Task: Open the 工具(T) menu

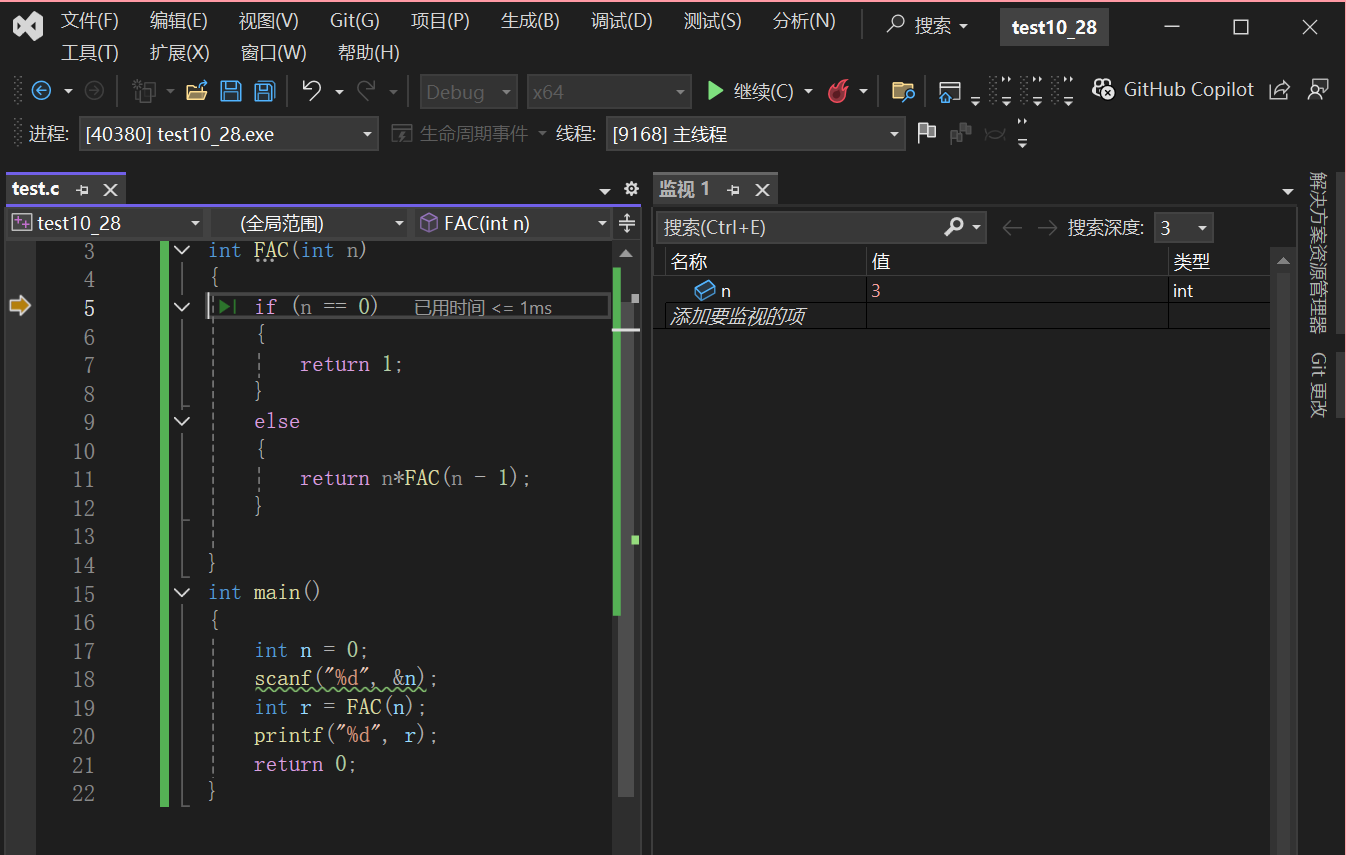Action: click(90, 53)
